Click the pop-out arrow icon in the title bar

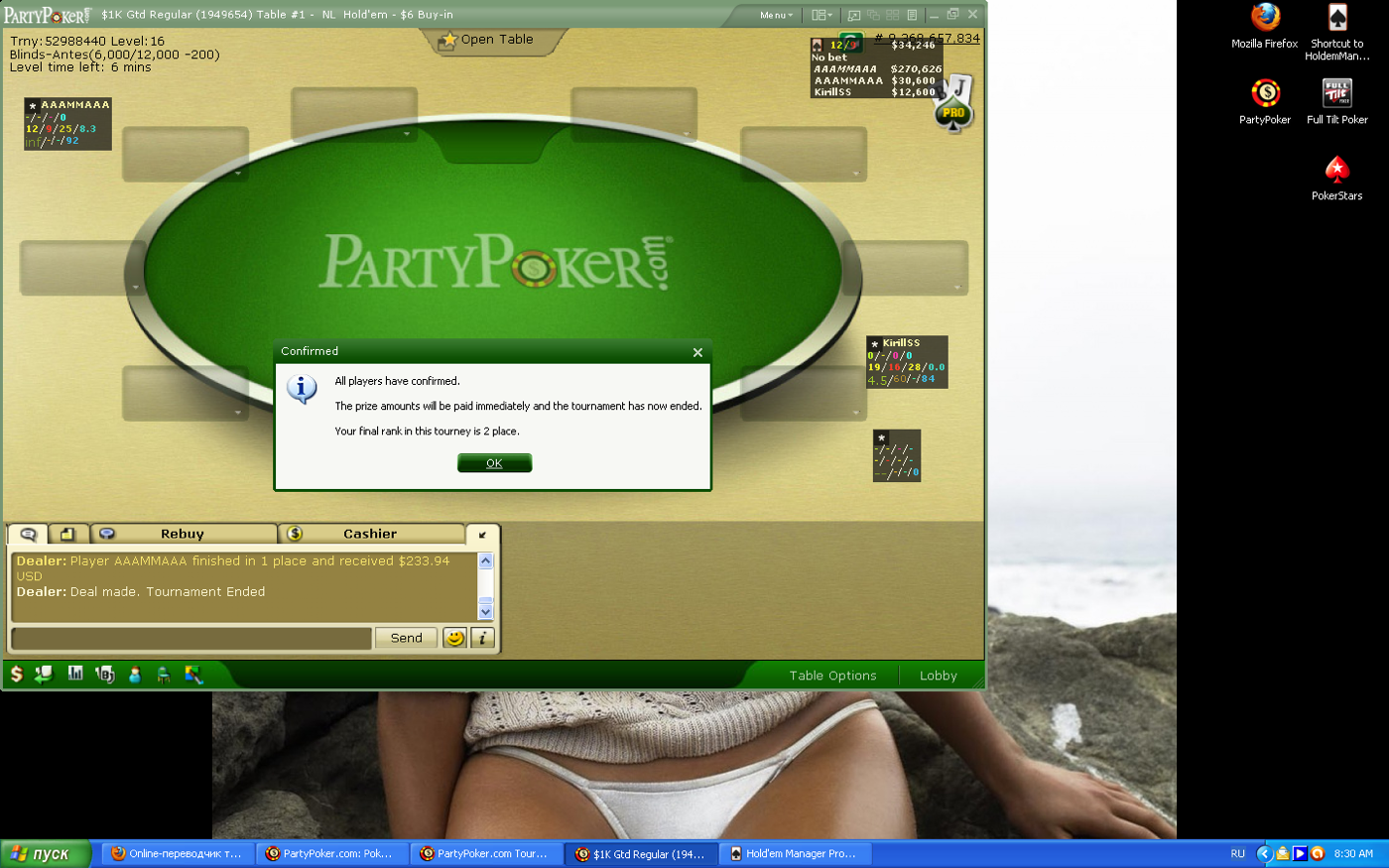tap(853, 15)
